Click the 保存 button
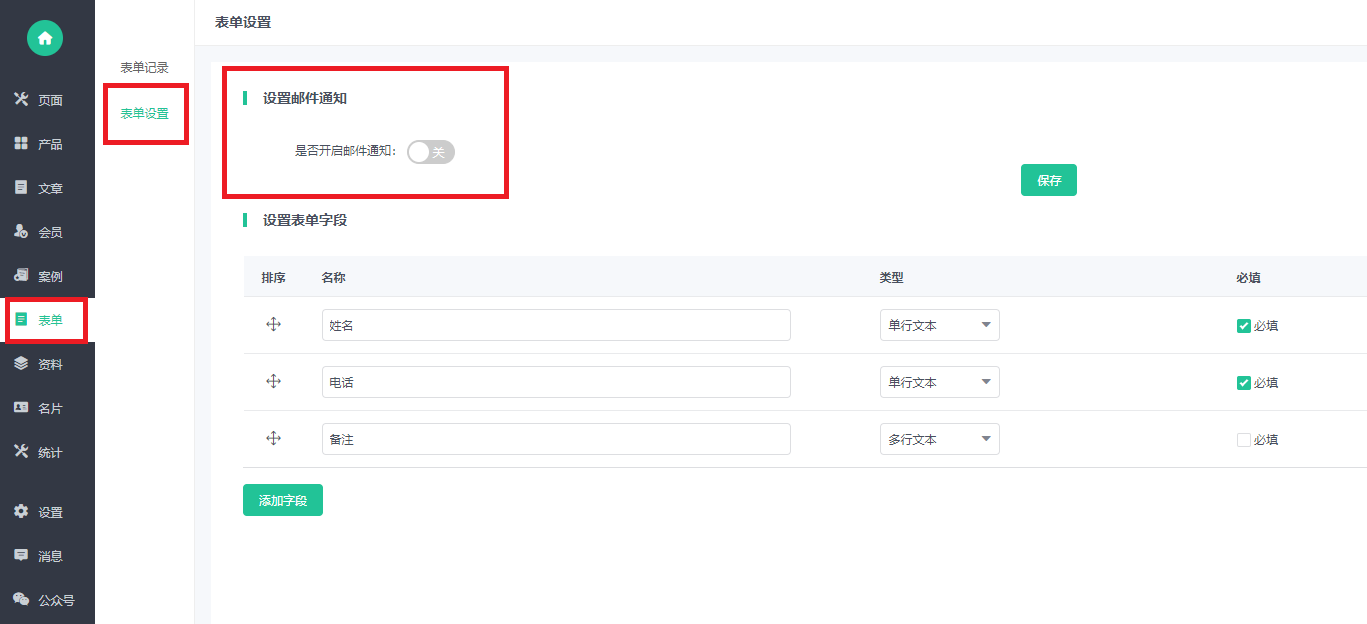The width and height of the screenshot is (1367, 624). pos(1048,180)
